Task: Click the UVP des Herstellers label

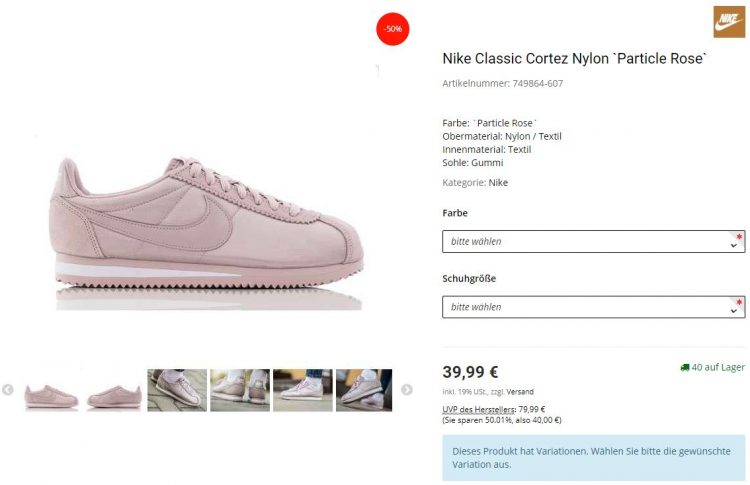Action: coord(479,409)
